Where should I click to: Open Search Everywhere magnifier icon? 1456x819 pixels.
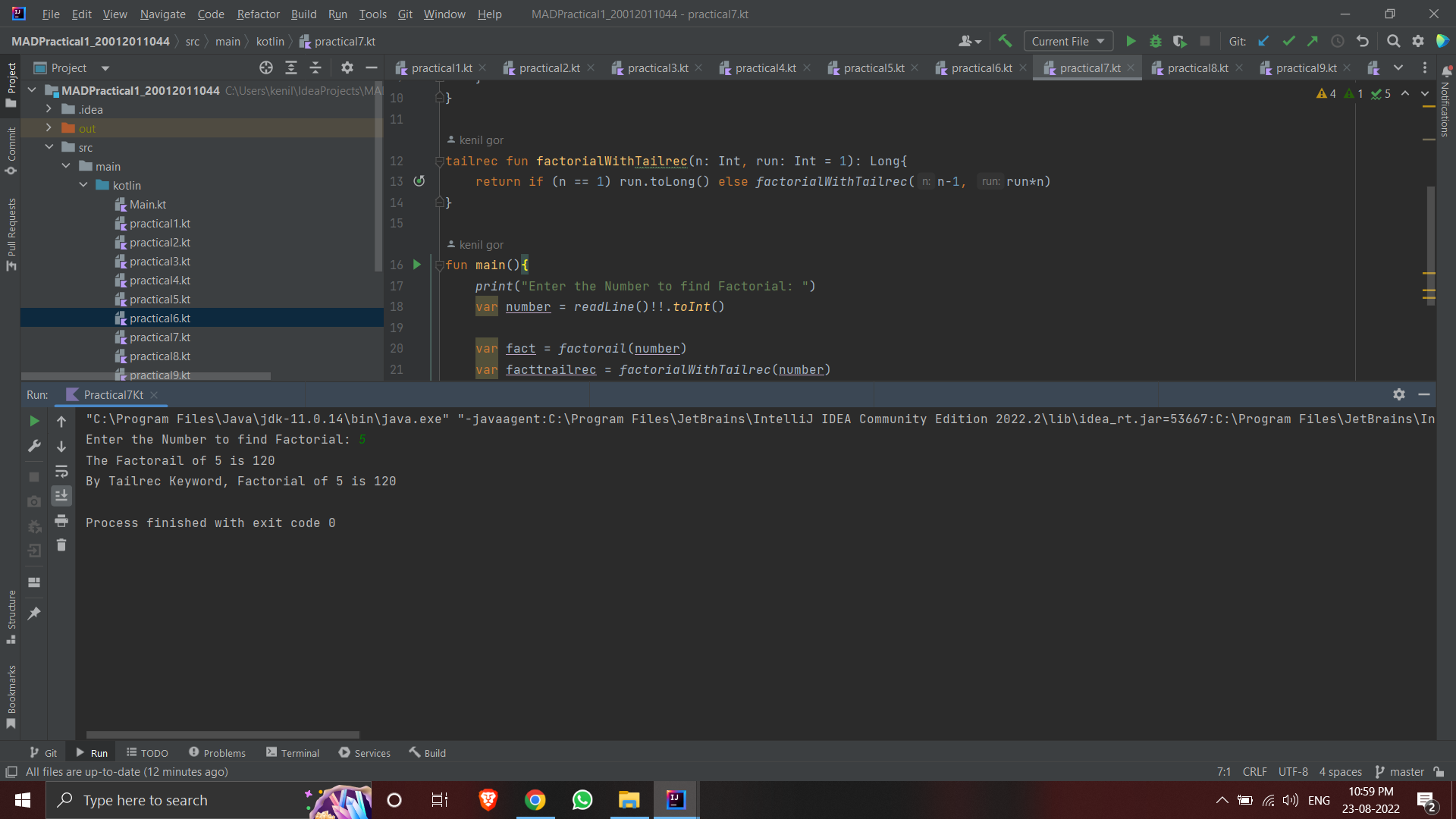[x=1394, y=41]
